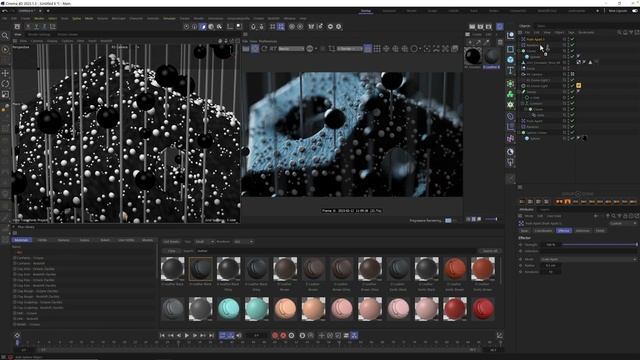This screenshot has height=360, width=640.
Task: Select the Push Apart.2 object row
Action: pyautogui.click(x=536, y=40)
